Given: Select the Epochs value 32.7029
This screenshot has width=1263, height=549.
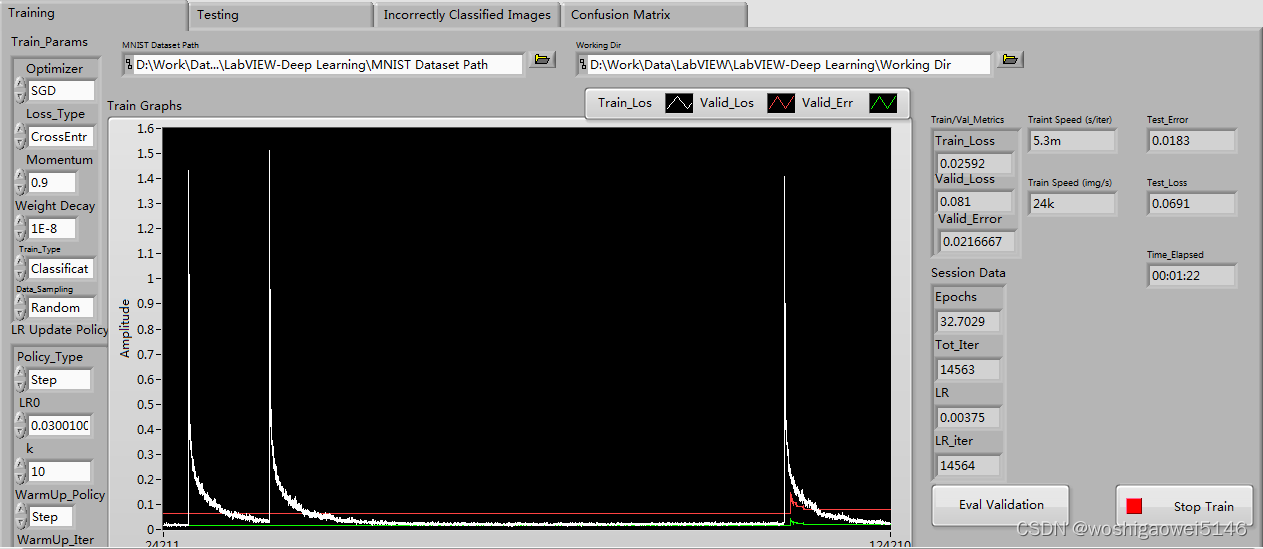Looking at the screenshot, I should point(967,321).
